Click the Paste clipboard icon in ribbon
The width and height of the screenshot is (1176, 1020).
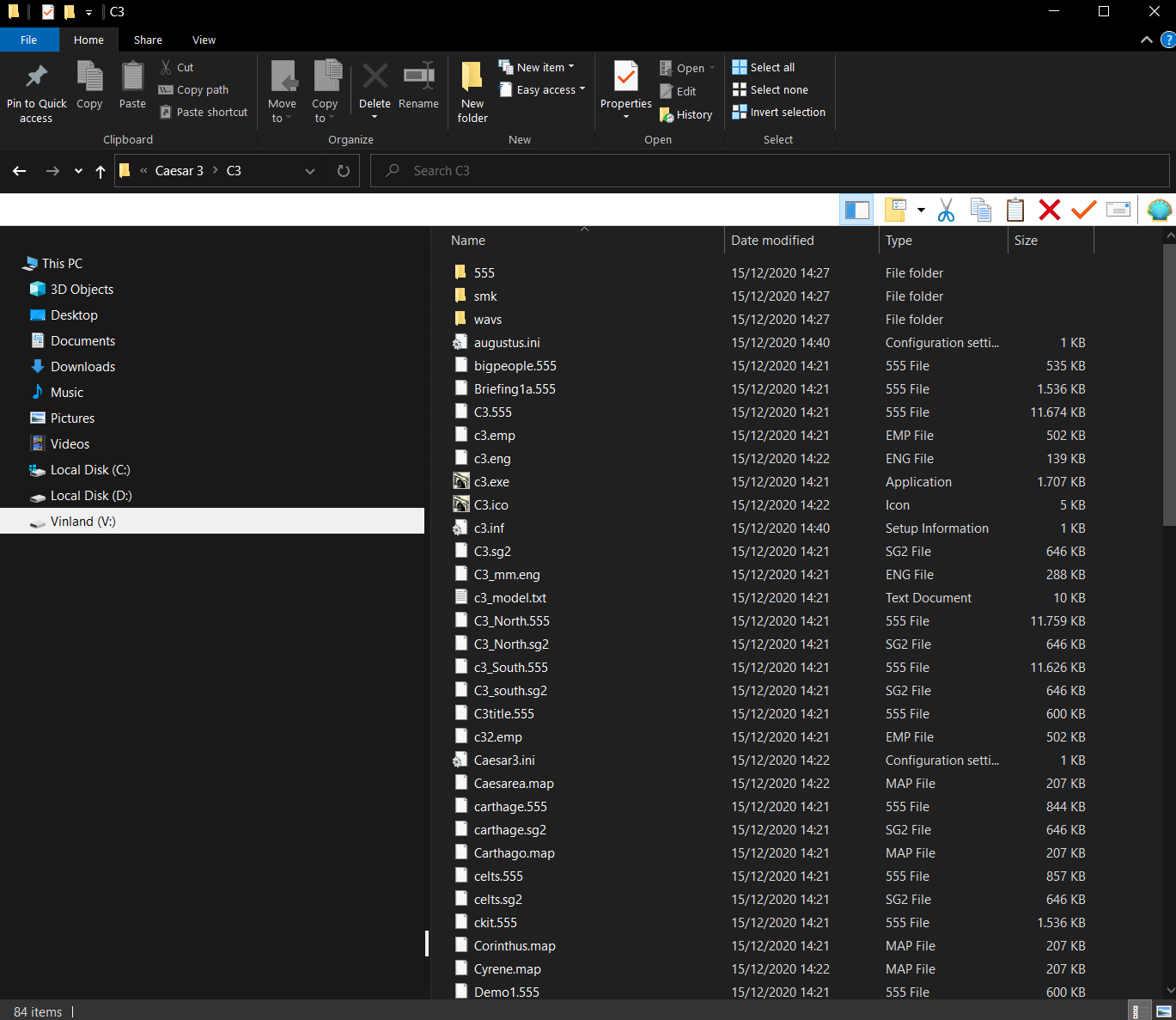(132, 76)
